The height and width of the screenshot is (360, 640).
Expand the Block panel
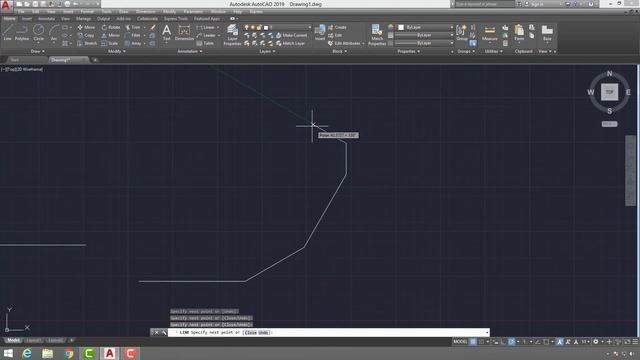340,51
